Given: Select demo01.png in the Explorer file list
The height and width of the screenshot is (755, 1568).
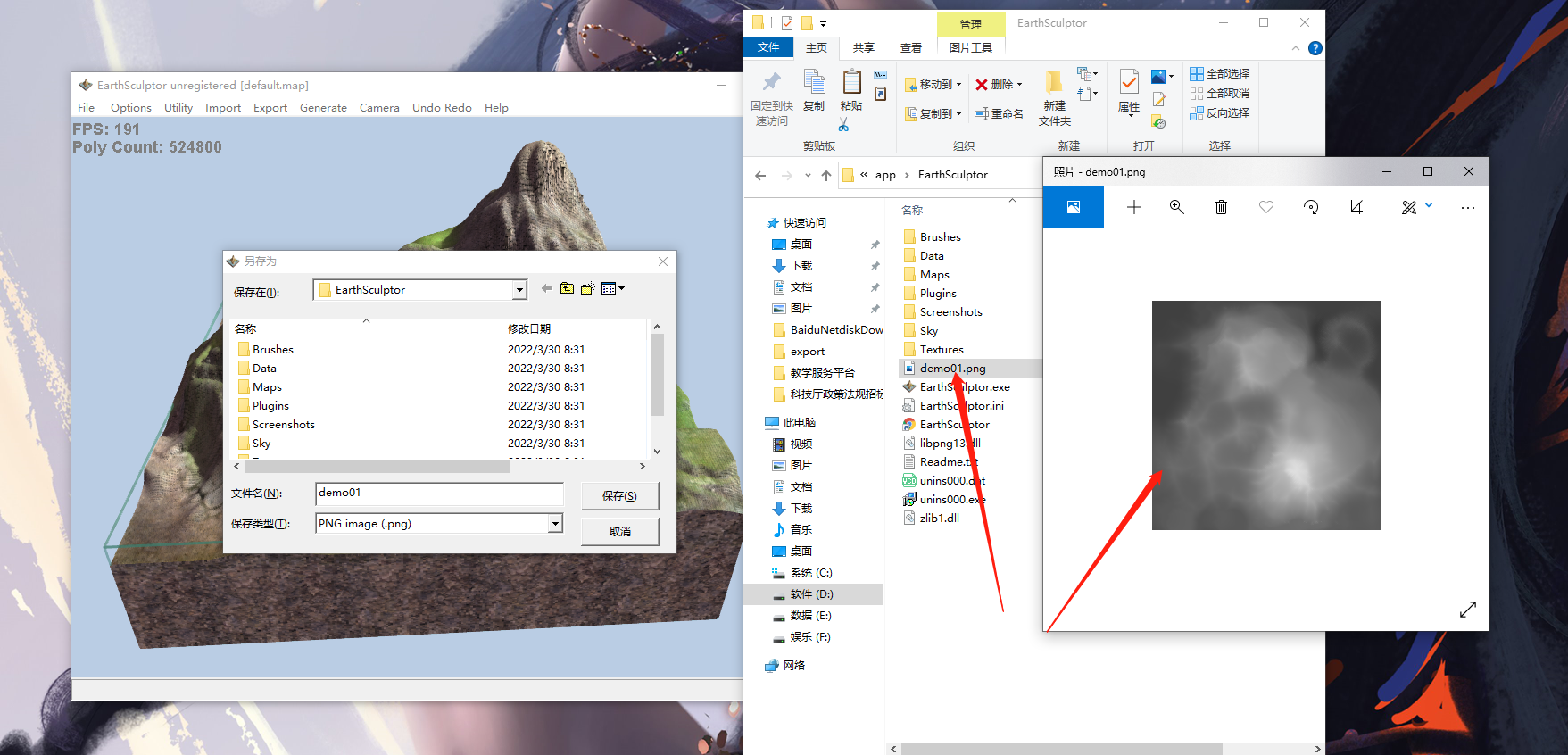Looking at the screenshot, I should tap(952, 368).
